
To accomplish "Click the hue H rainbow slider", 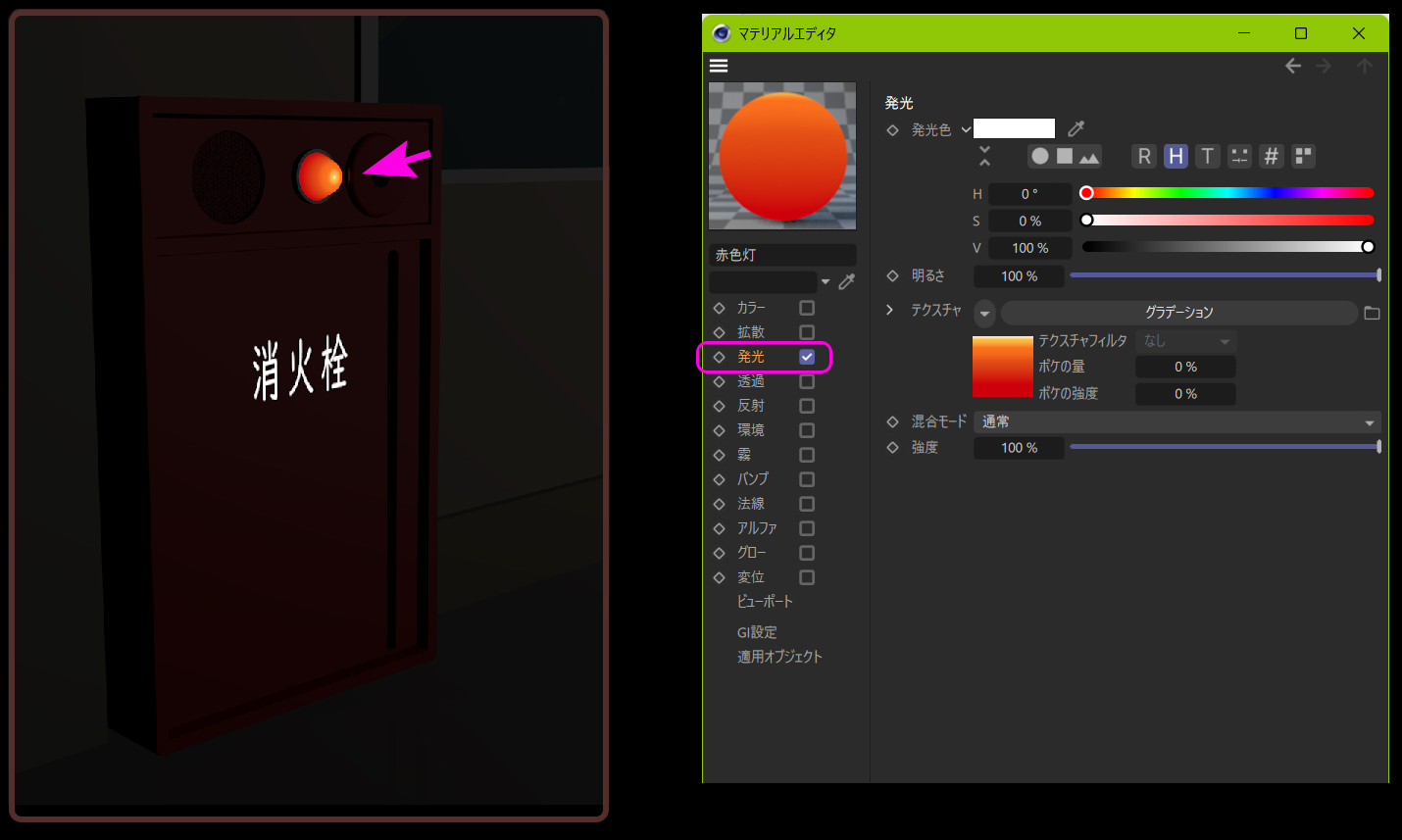I will 1227,193.
